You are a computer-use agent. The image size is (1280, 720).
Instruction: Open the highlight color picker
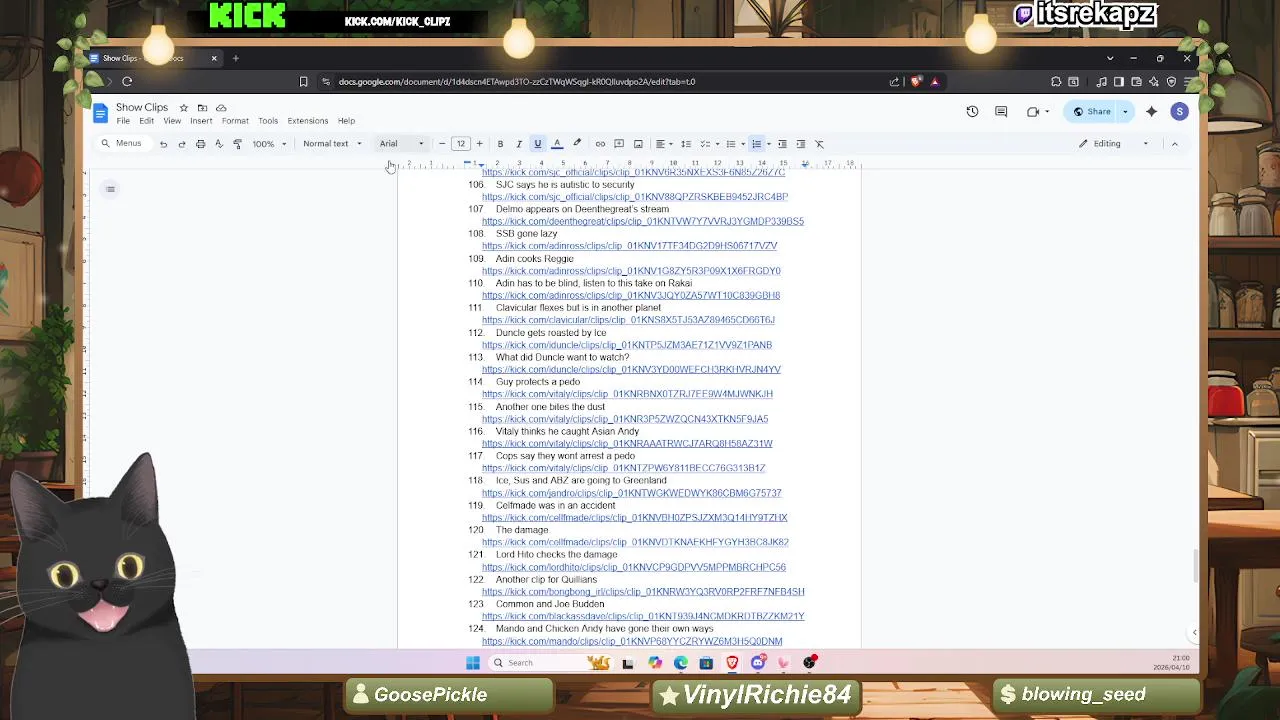coord(577,144)
